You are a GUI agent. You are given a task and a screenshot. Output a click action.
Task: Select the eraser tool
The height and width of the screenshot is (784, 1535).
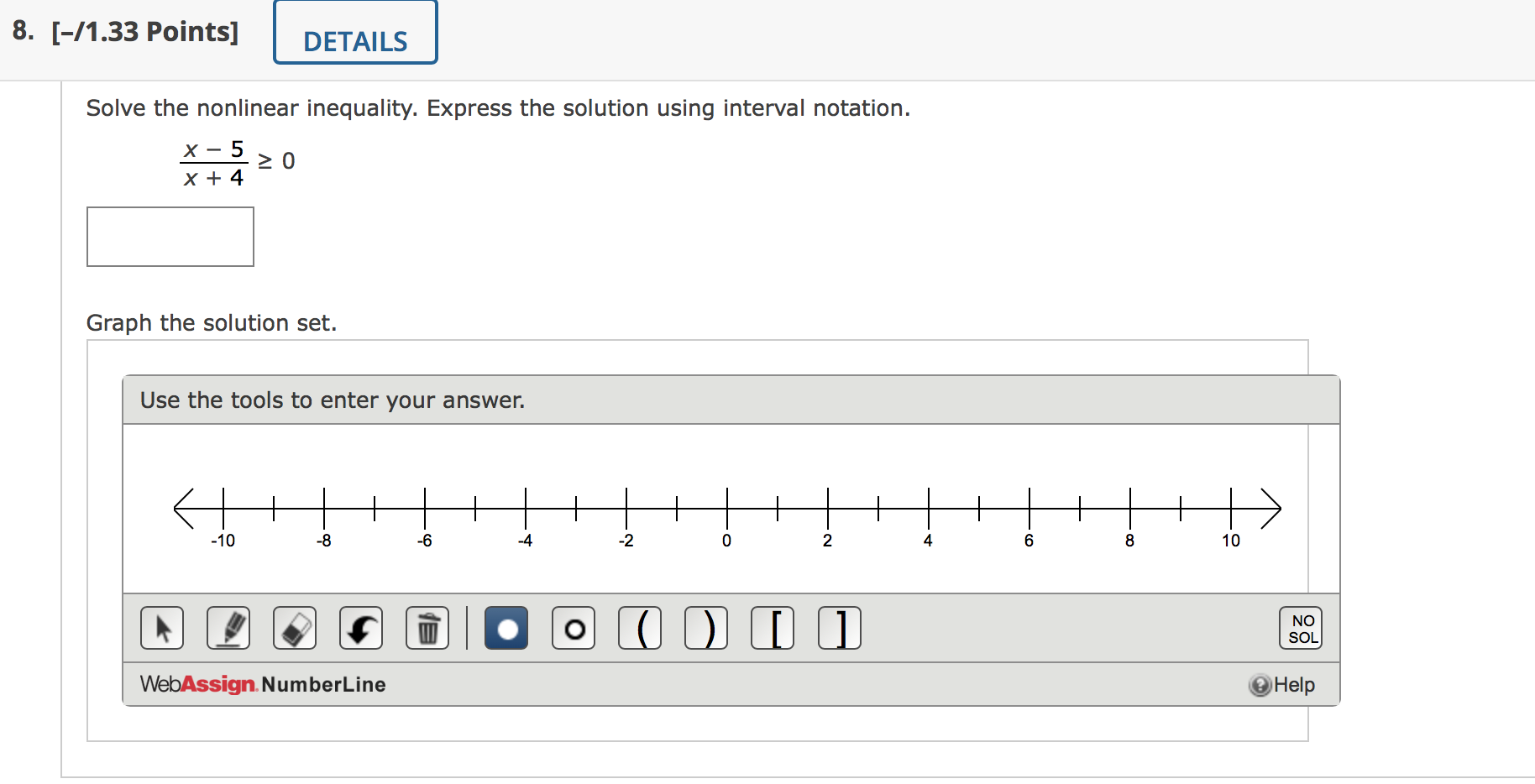[x=295, y=628]
